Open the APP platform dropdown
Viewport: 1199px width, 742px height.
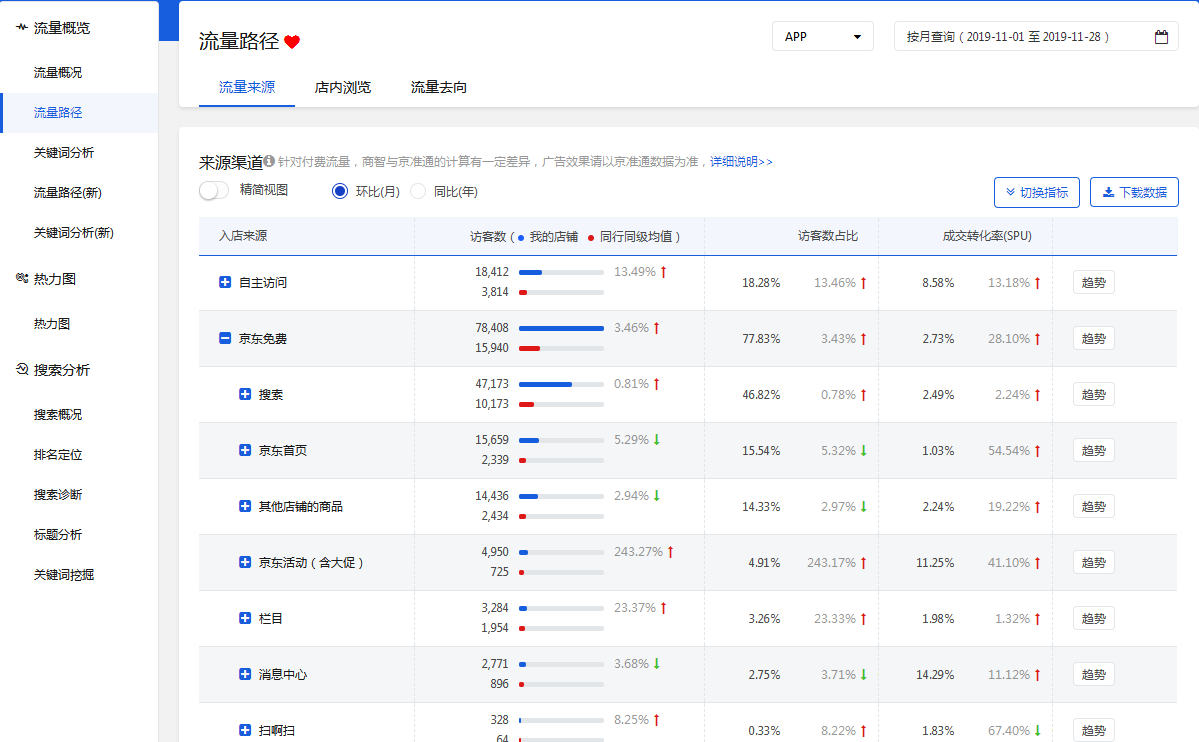pyautogui.click(x=822, y=37)
